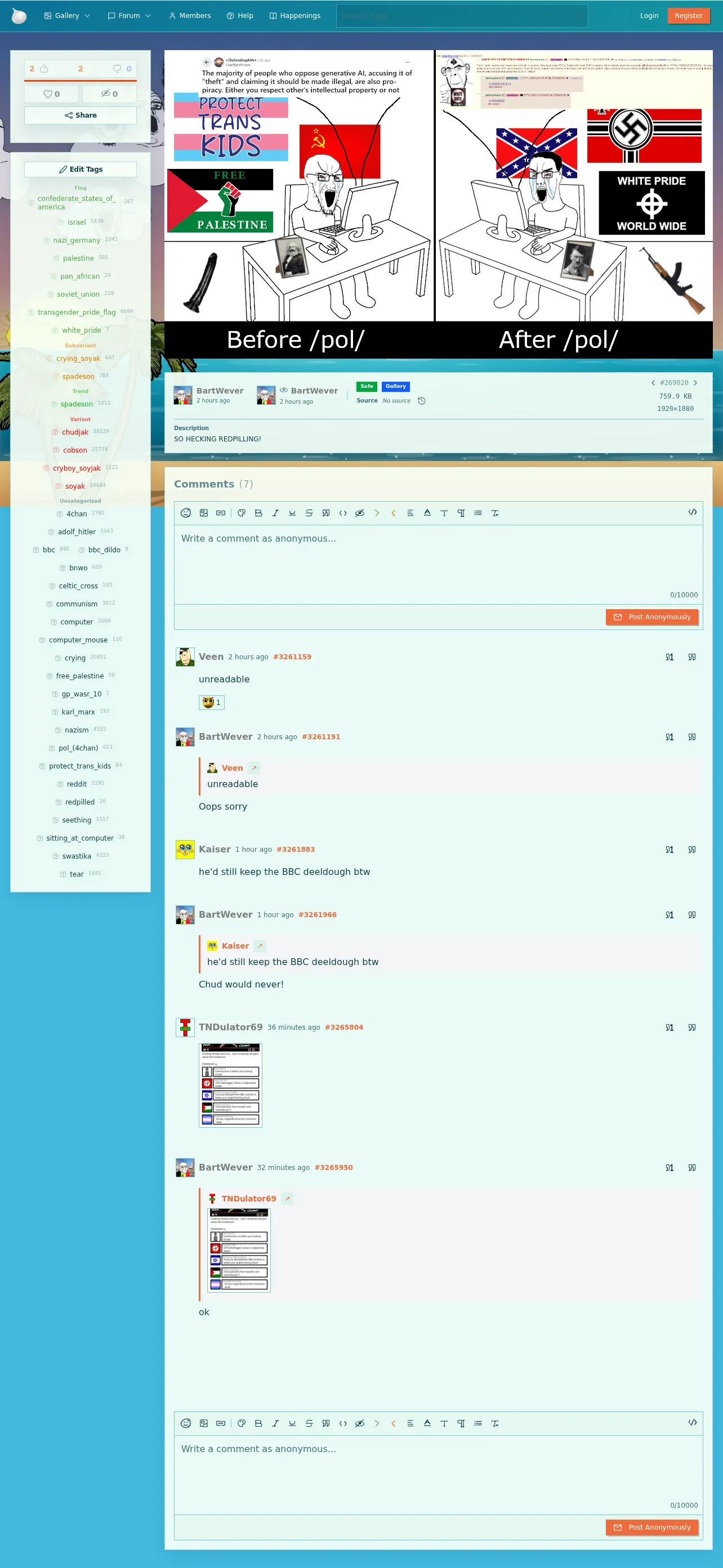This screenshot has width=723, height=1568.
Task: Click Edit Tags in the sidebar
Action: coord(81,169)
